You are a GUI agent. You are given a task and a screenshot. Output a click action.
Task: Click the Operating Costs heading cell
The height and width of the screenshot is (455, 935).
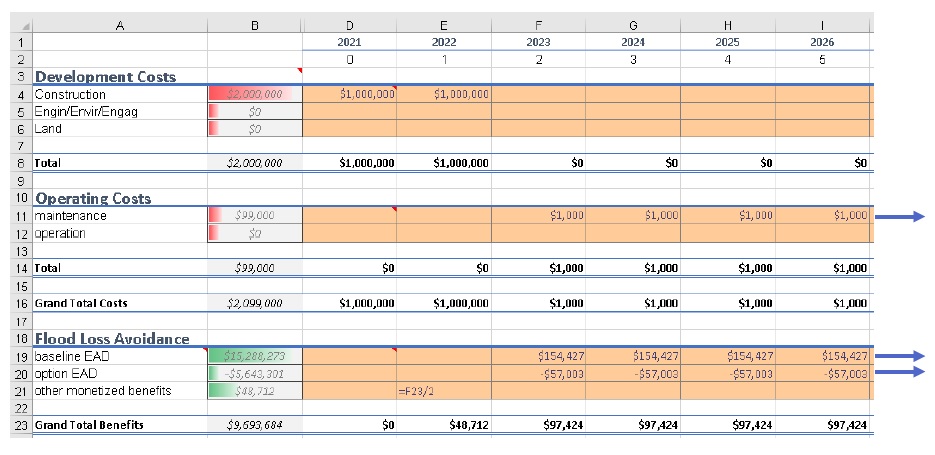120,198
